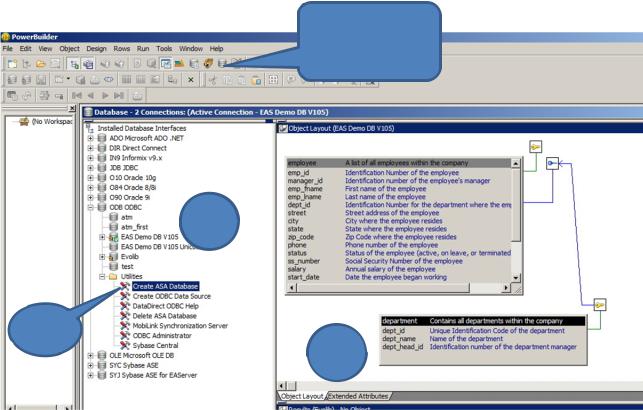Click employee table scroll-down arrow
Image resolution: width=643 pixels, height=410 pixels.
pos(516,278)
